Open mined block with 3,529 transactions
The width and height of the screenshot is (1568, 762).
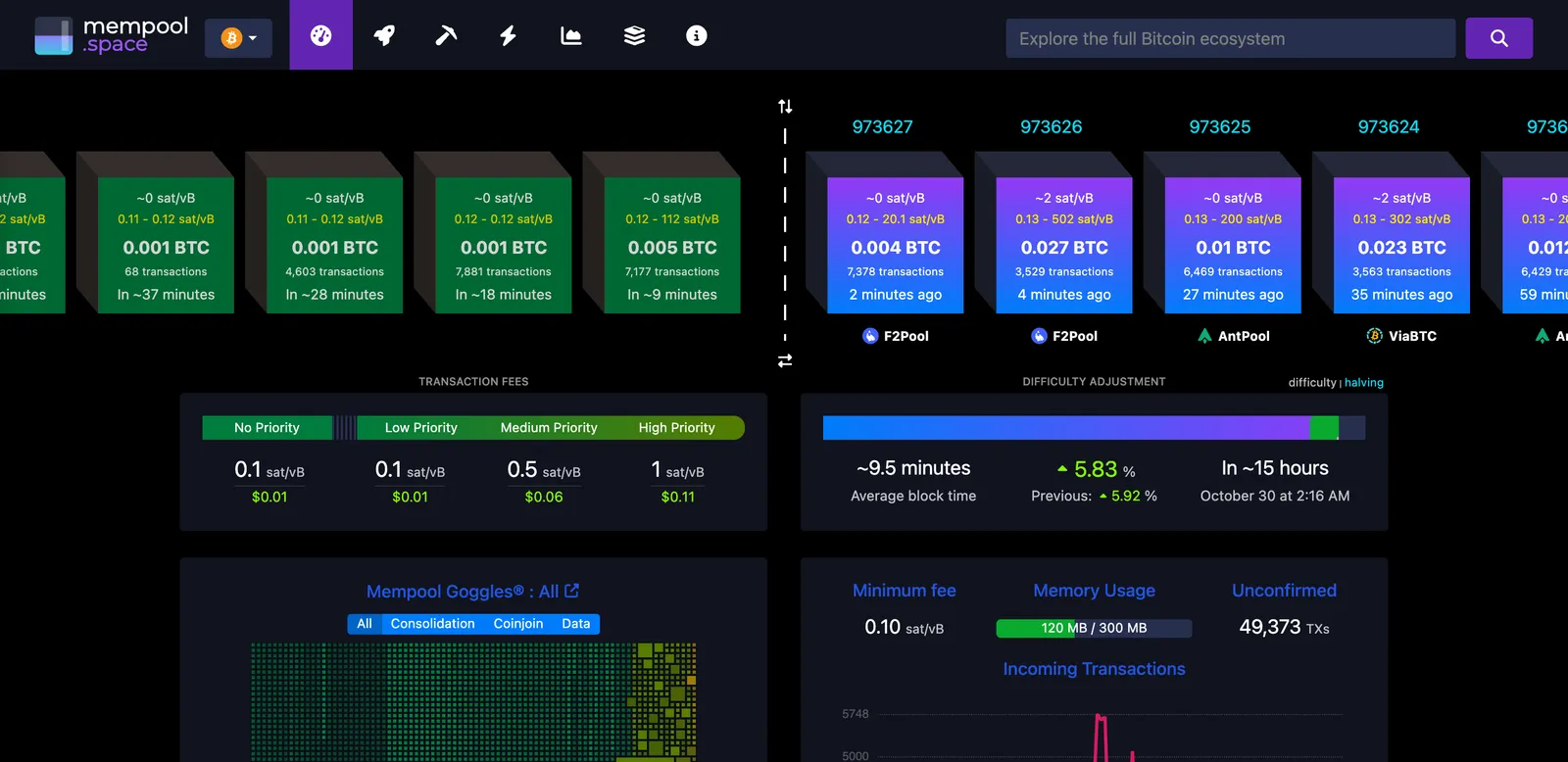(x=1063, y=245)
